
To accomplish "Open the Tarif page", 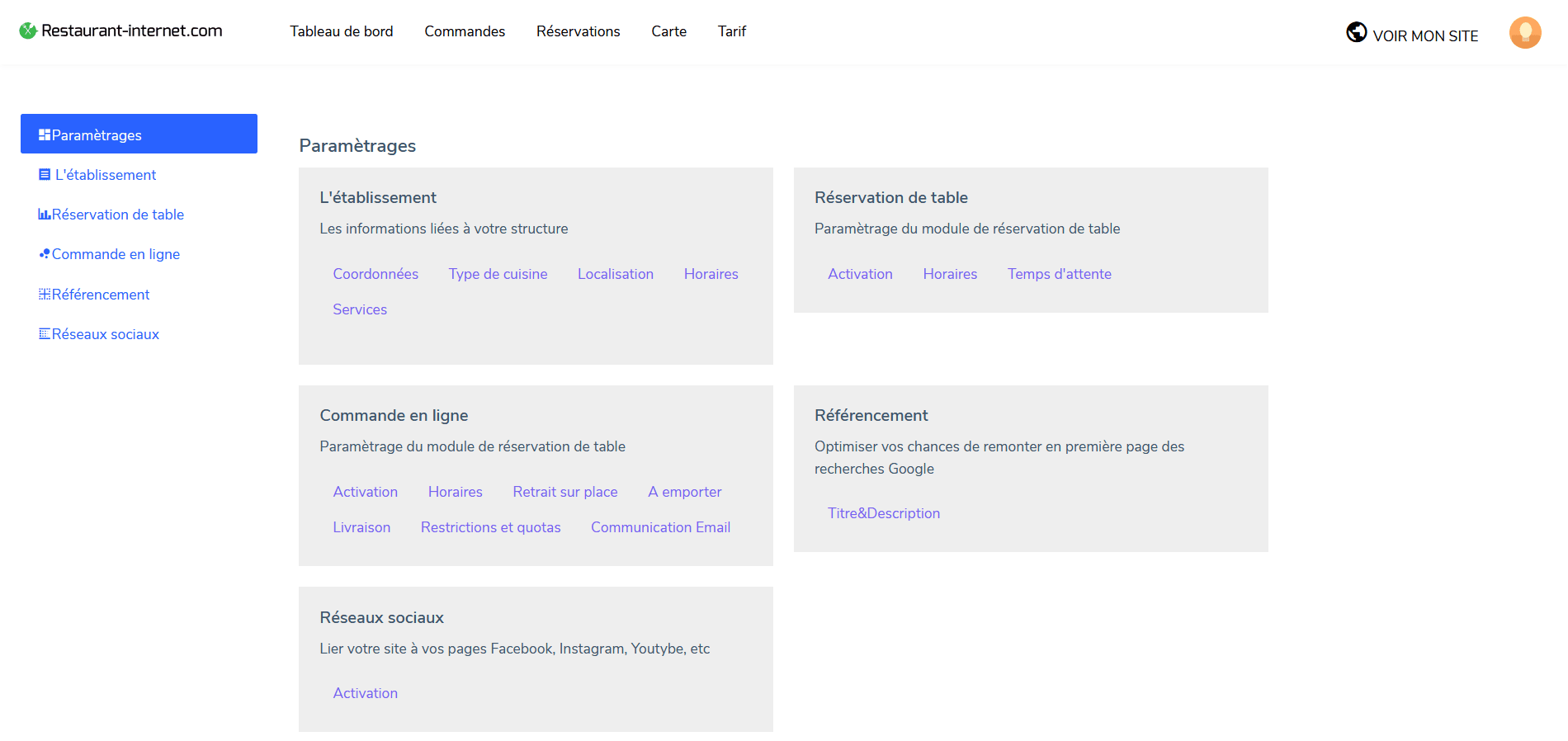I will [731, 31].
